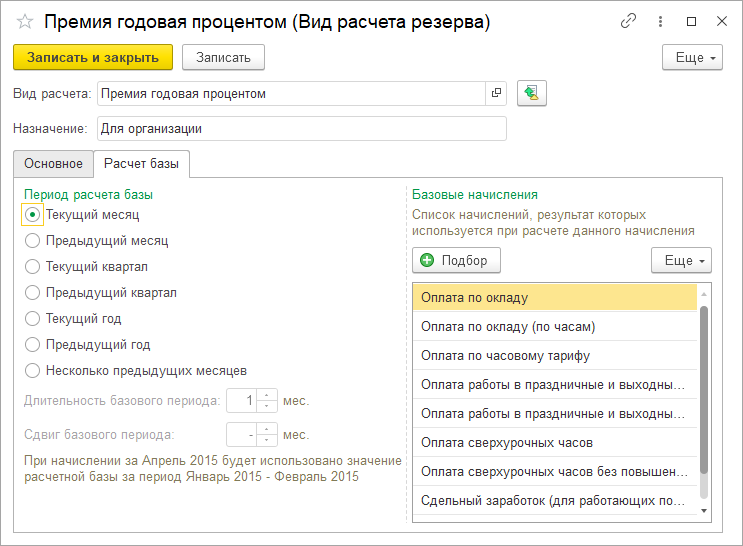This screenshot has width=743, height=546.
Task: Choose the Текущий квартал period option
Action: (32, 266)
